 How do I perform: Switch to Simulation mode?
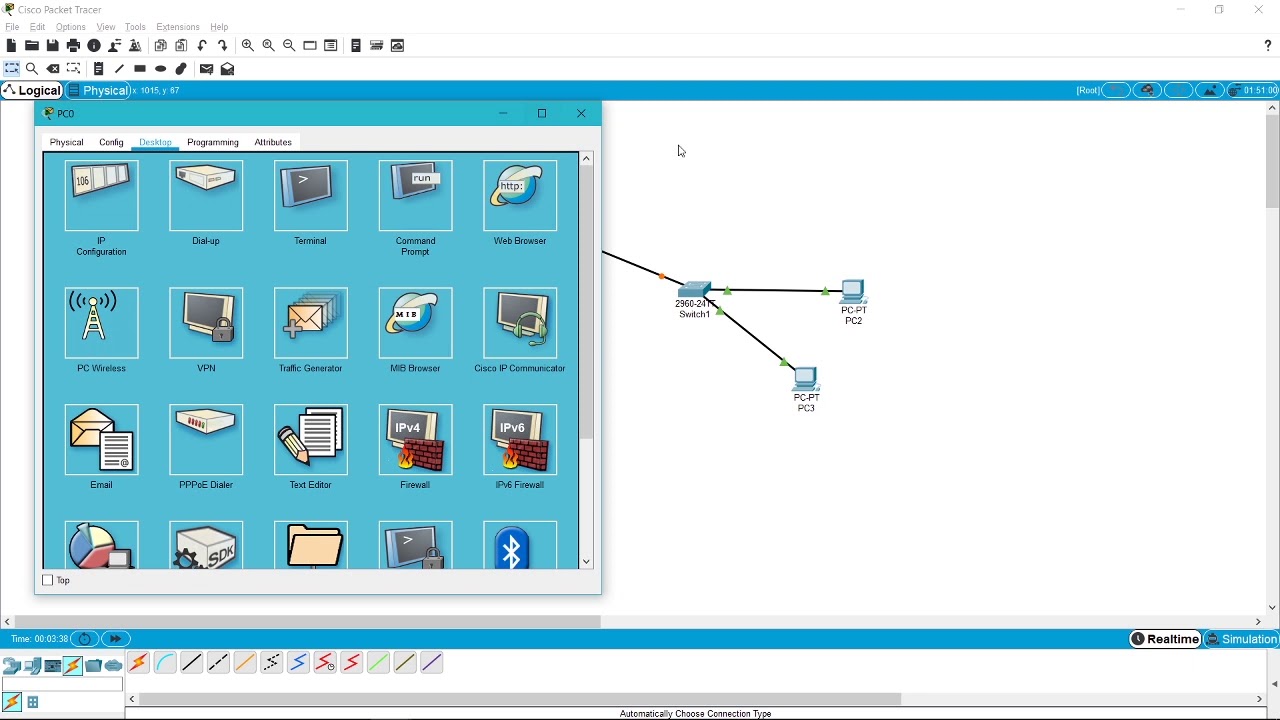click(1241, 640)
